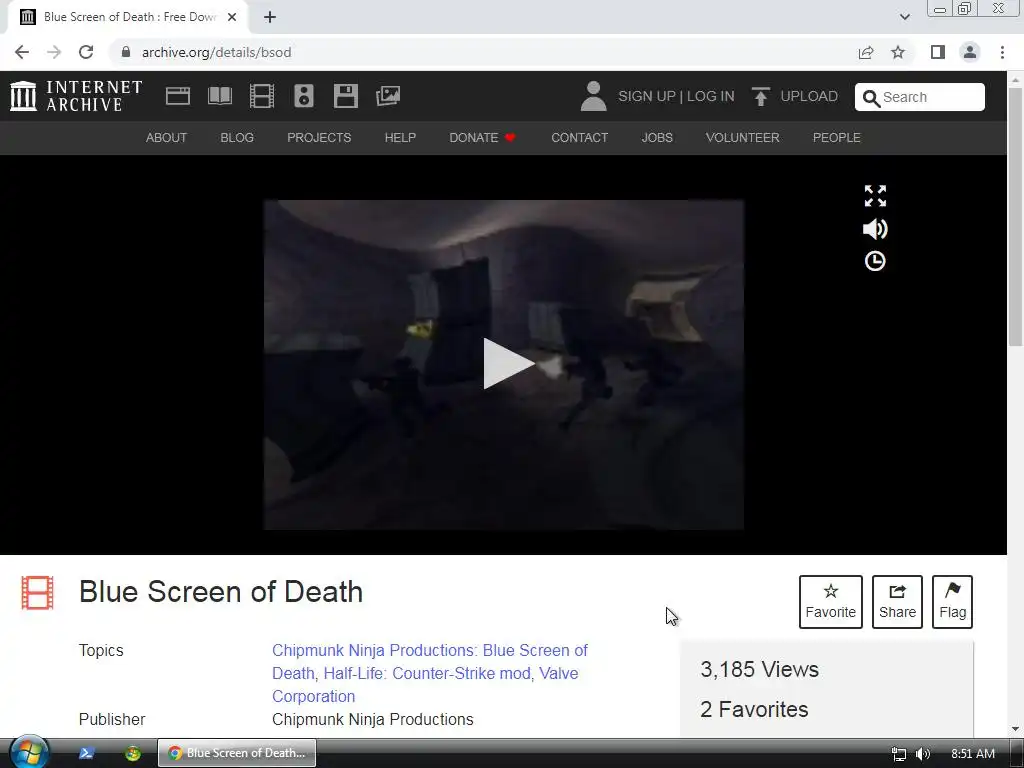Open the PROJECTS menu item
1024x768 pixels.
(319, 138)
